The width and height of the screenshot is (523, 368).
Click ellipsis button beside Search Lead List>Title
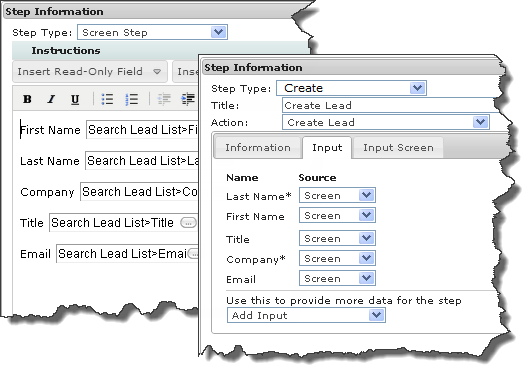[x=188, y=223]
